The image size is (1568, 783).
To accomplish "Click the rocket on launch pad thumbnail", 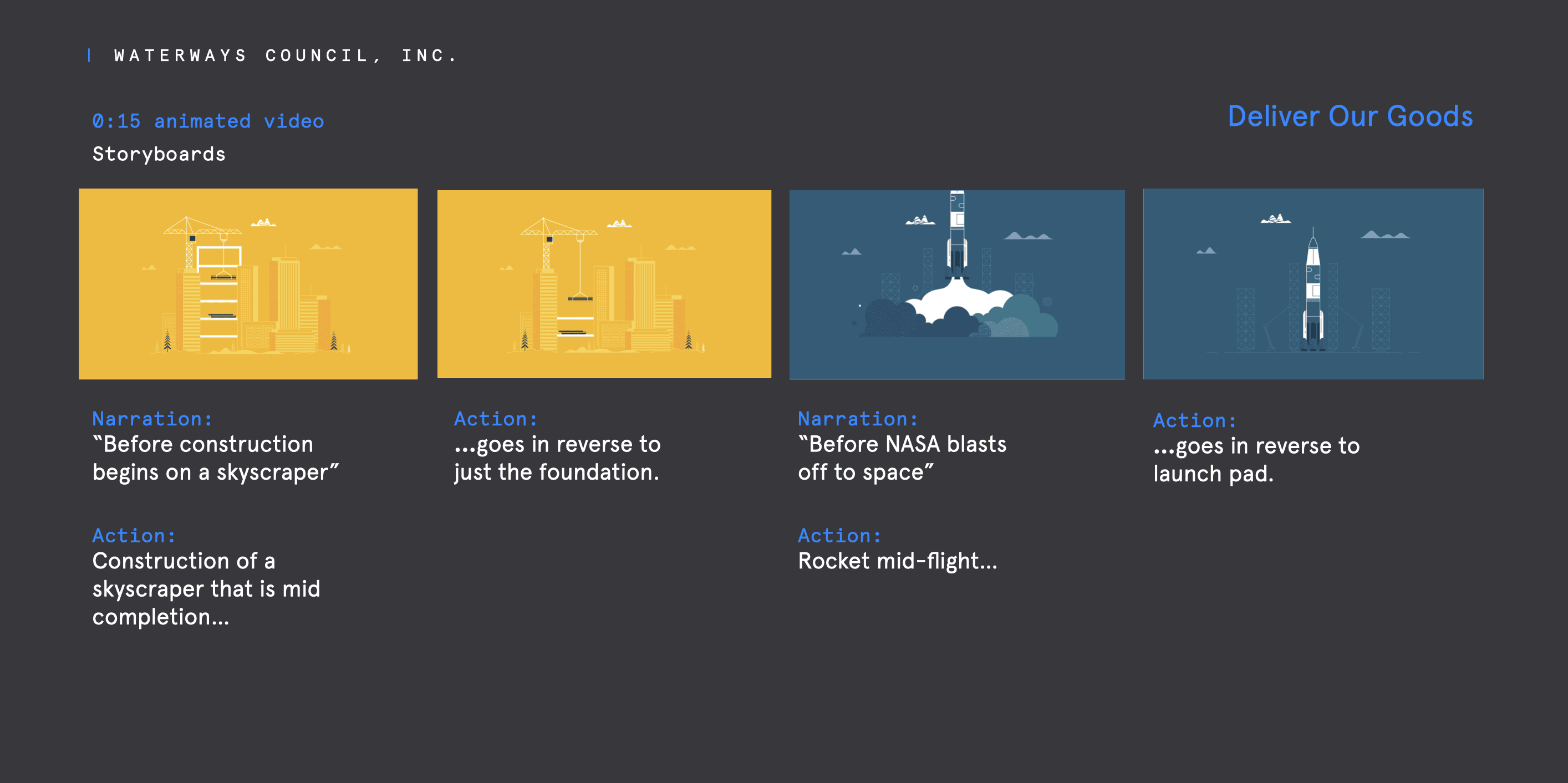I will pos(1313,284).
